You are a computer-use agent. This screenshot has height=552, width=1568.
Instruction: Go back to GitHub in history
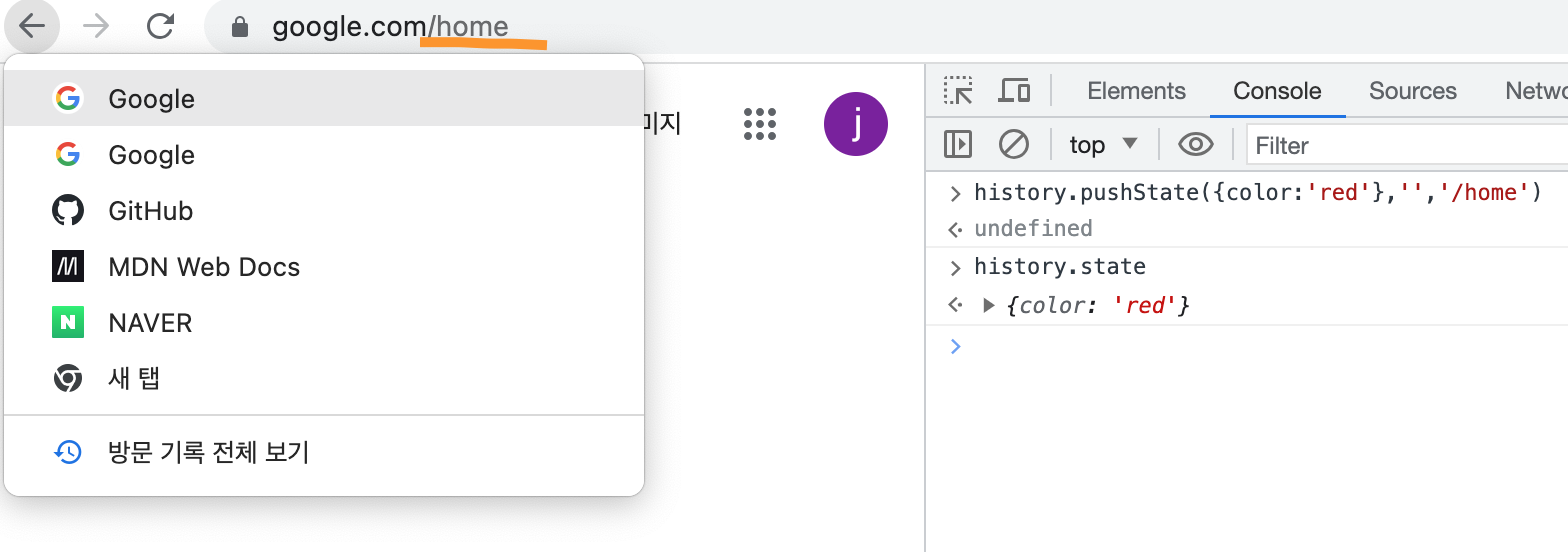pyautogui.click(x=324, y=211)
